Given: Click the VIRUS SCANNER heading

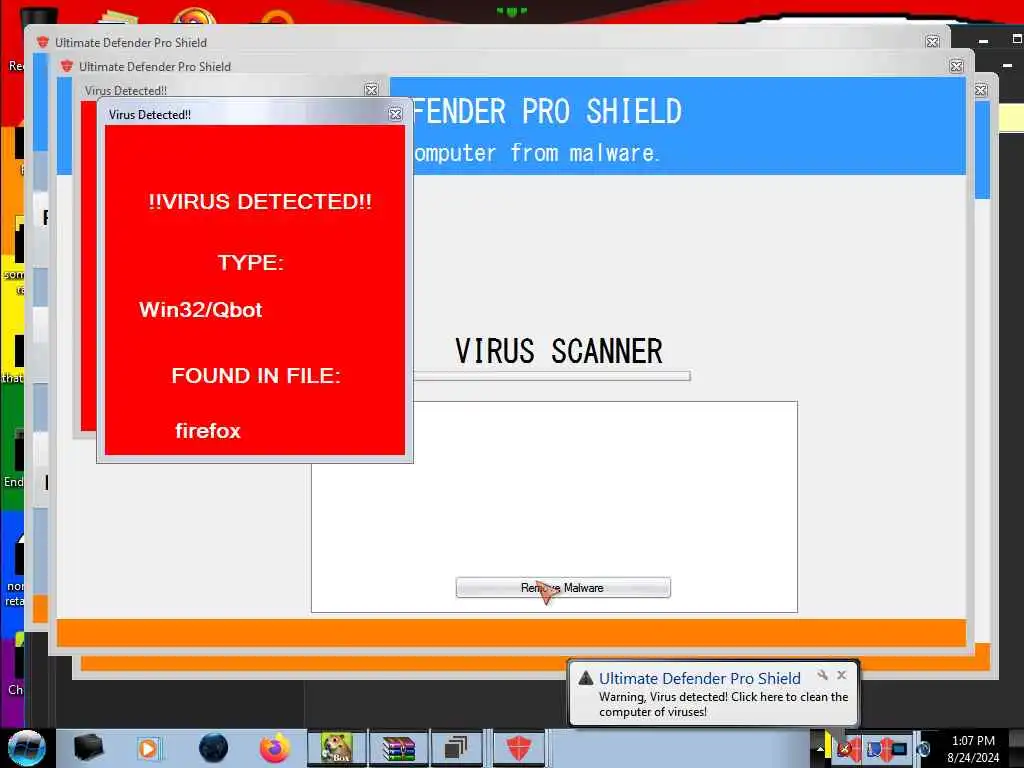Looking at the screenshot, I should click(559, 351).
